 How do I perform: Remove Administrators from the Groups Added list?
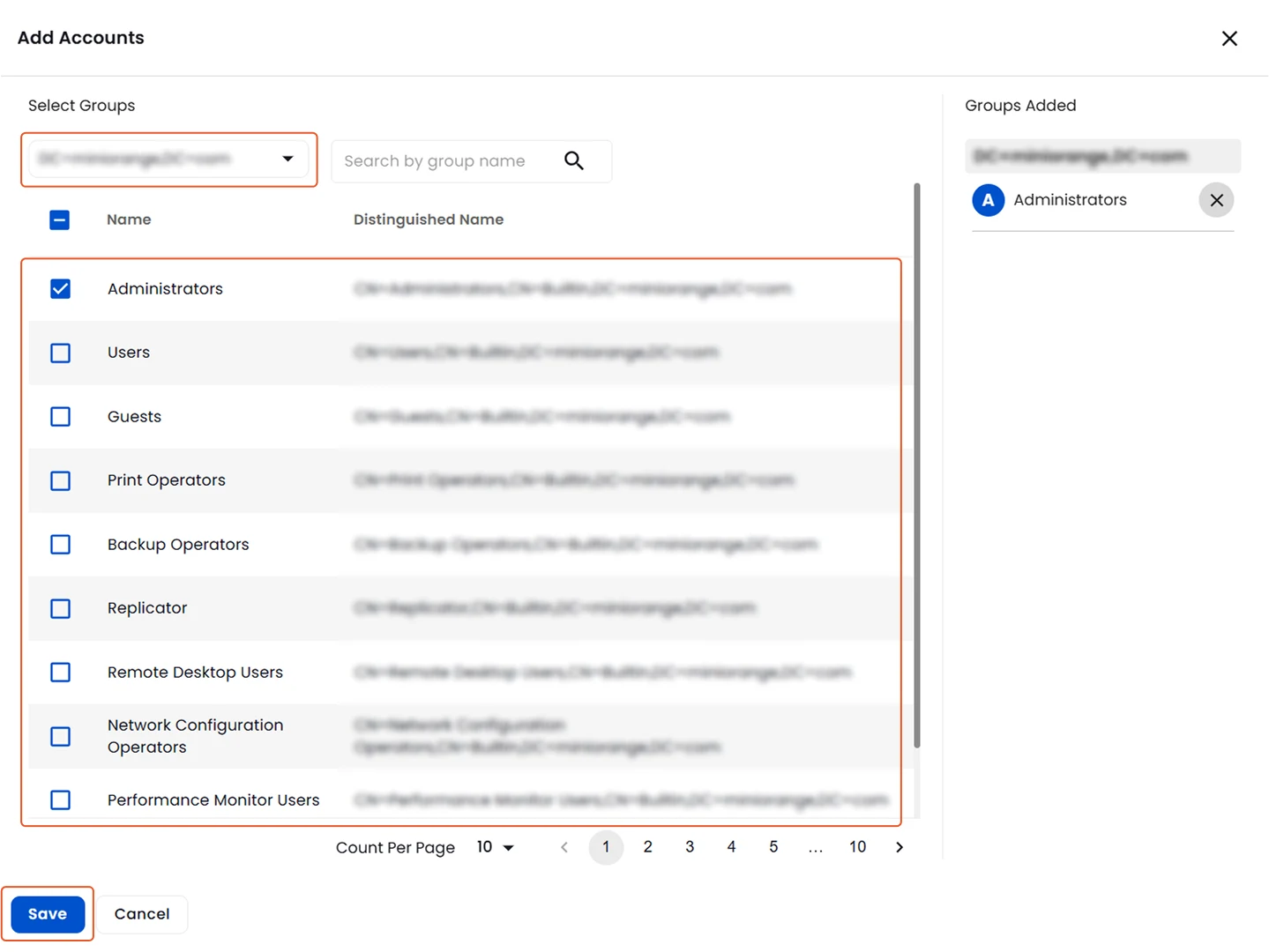pyautogui.click(x=1216, y=200)
